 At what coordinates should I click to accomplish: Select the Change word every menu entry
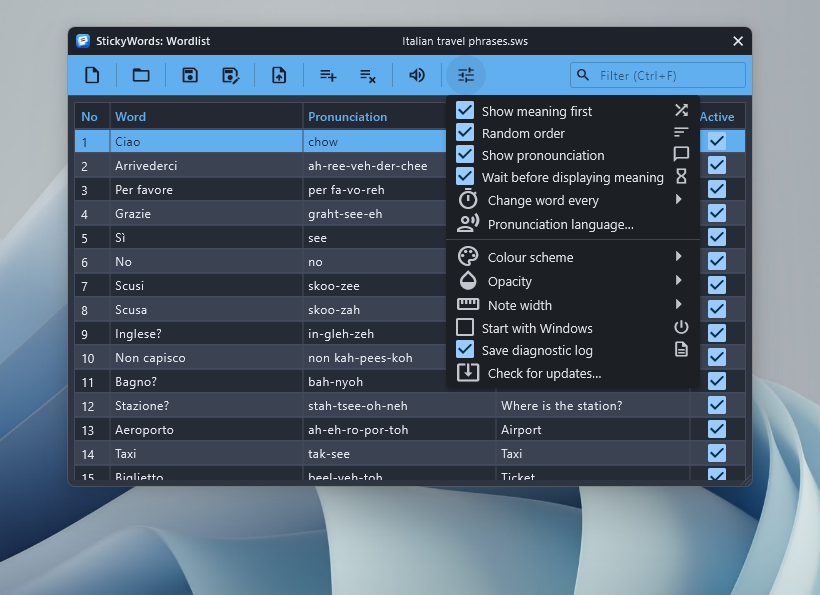coord(573,200)
